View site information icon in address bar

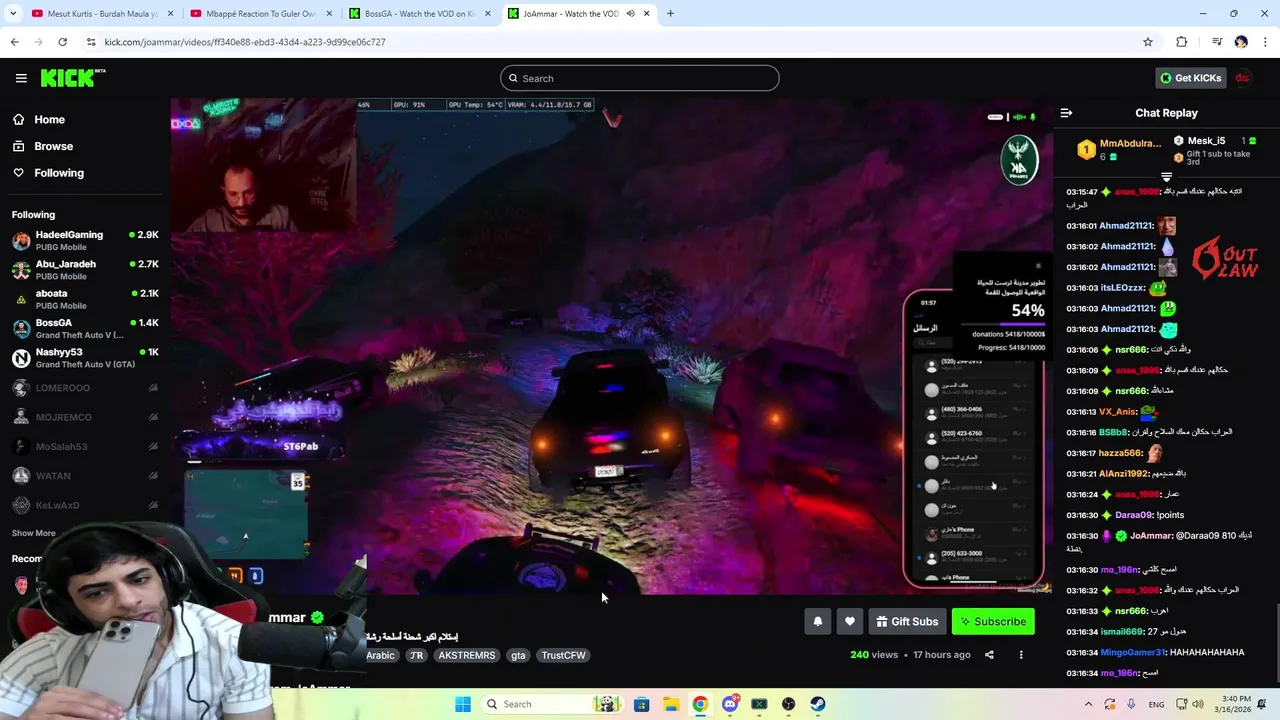click(x=91, y=42)
